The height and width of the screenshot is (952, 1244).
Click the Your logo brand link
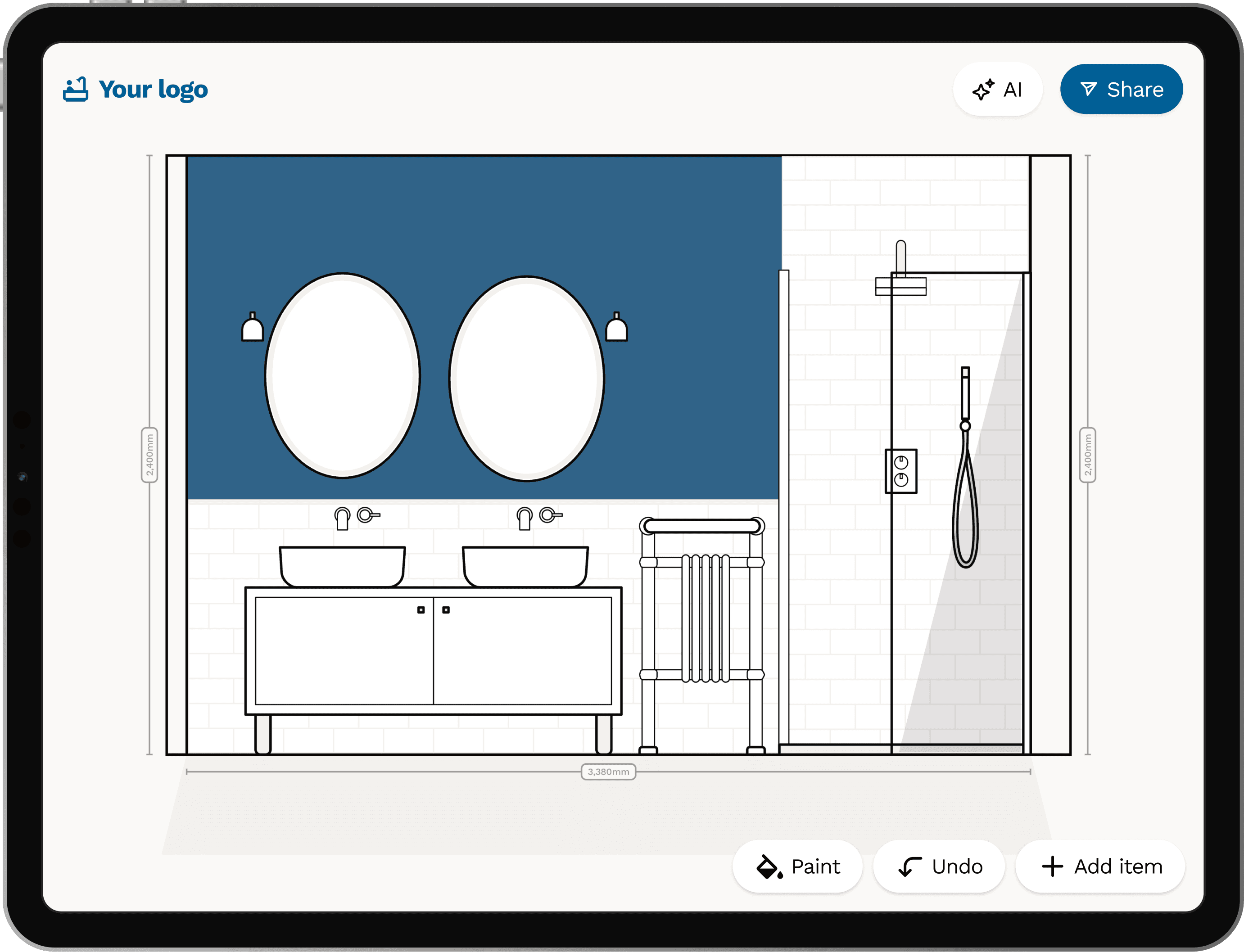[136, 89]
